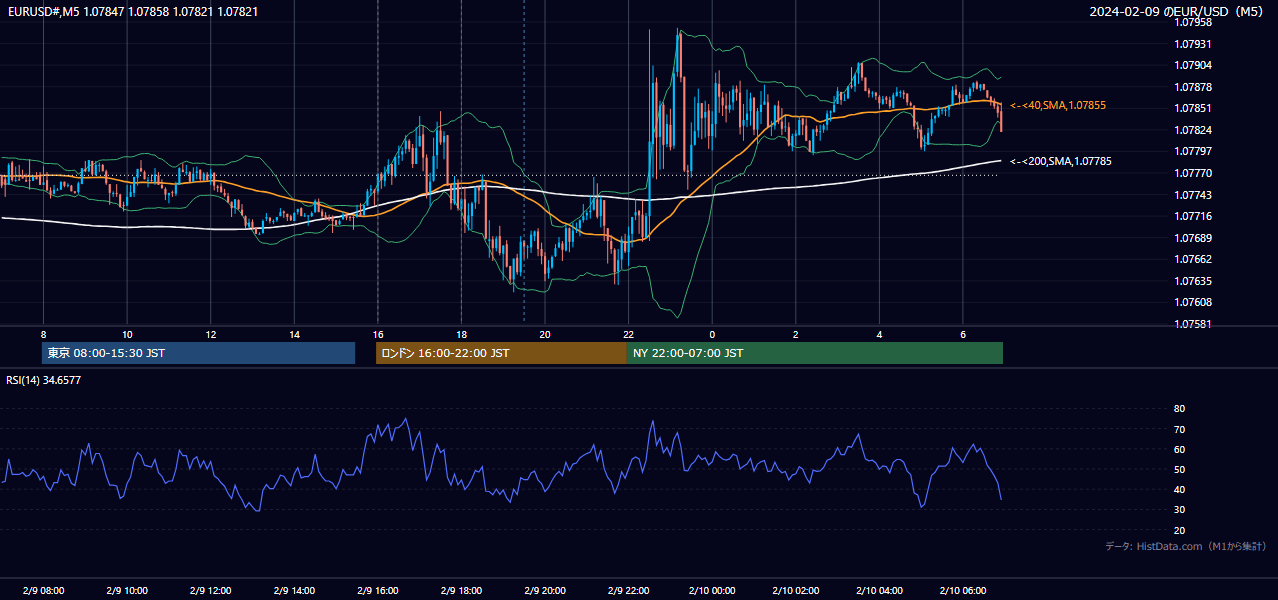Select the 東京 08:00-15:30 JST session bar
Image resolution: width=1278 pixels, height=600 pixels.
198,353
